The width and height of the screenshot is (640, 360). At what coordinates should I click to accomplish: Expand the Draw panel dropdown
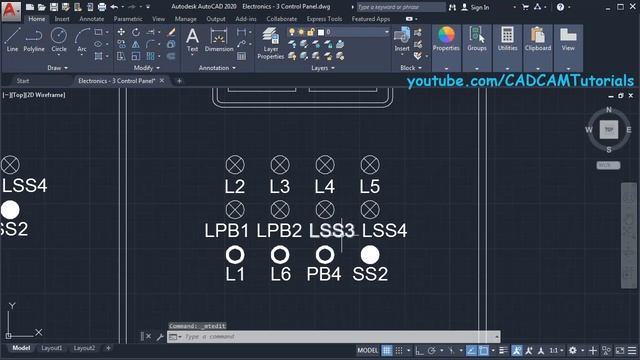point(57,68)
